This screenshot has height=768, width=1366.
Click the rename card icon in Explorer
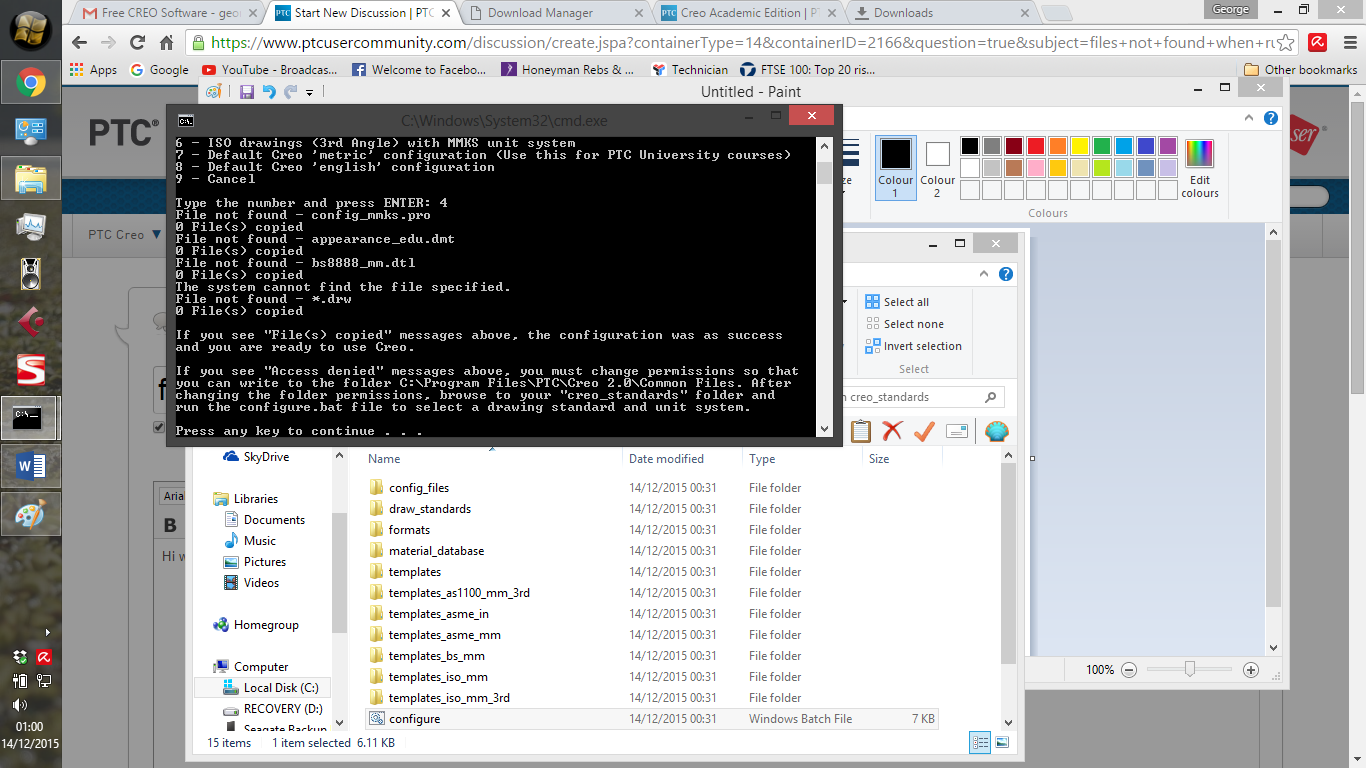[x=957, y=432]
